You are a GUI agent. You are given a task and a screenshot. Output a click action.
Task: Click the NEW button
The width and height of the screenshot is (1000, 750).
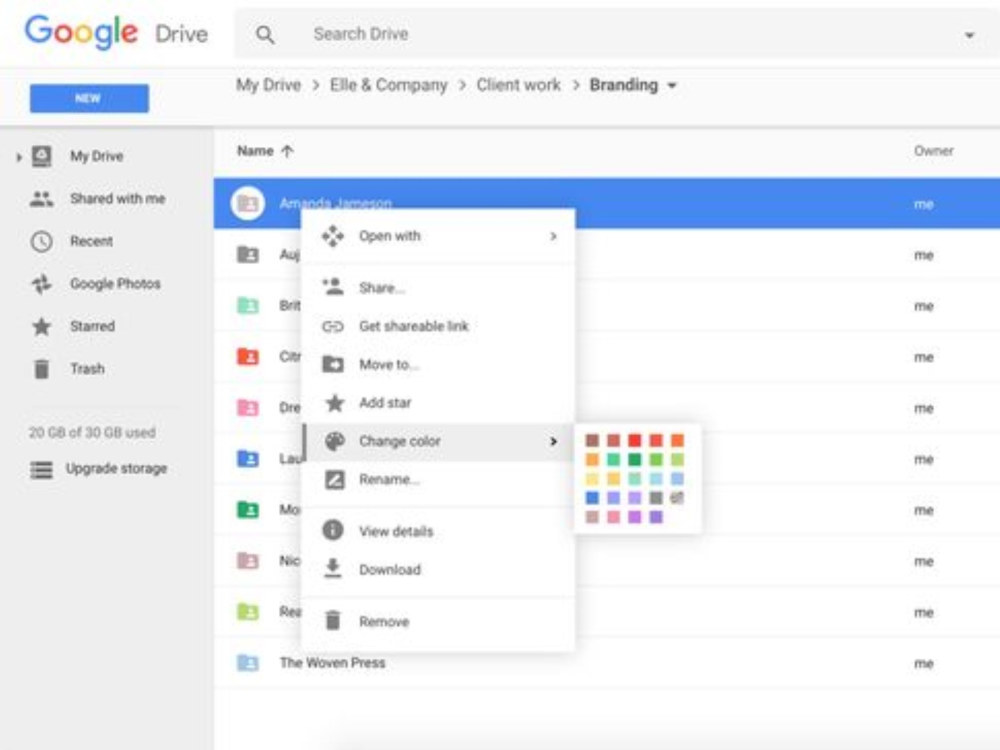click(x=89, y=98)
